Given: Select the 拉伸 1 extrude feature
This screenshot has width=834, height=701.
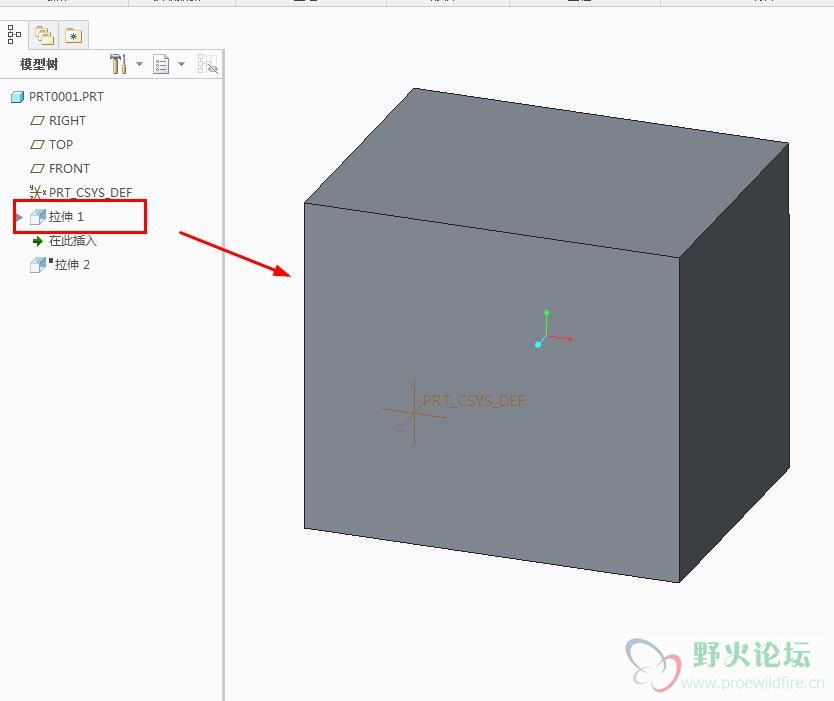Looking at the screenshot, I should tap(66, 216).
